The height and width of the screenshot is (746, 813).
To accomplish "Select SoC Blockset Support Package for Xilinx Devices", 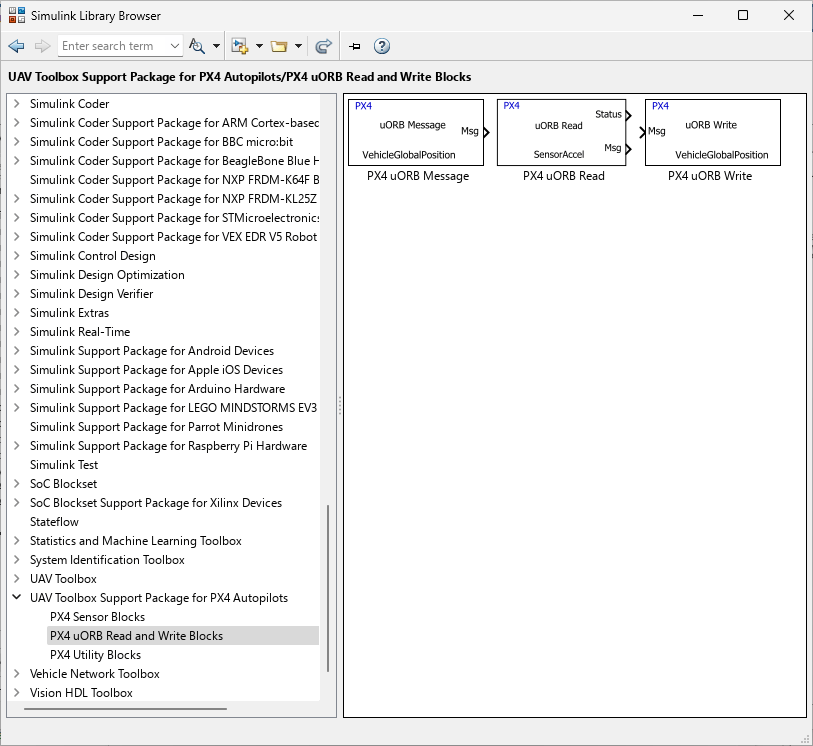I will [156, 503].
